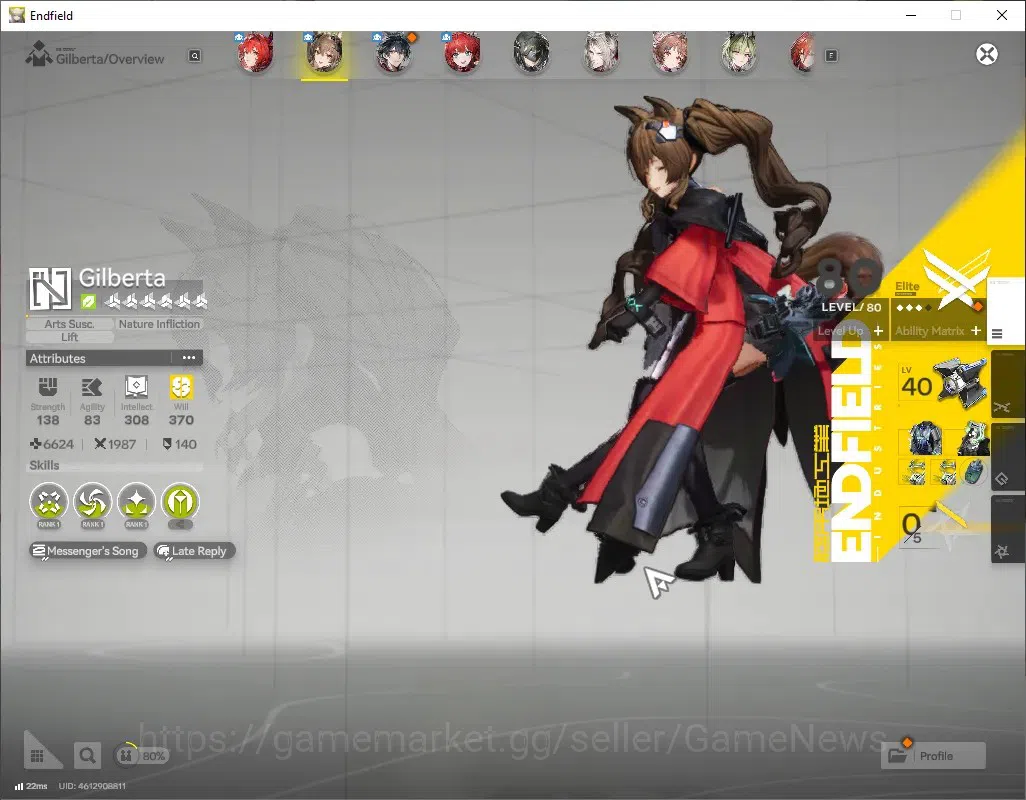The image size is (1026, 800).
Task: Select the dark helmeted operator portrait
Action: pyautogui.click(x=531, y=53)
